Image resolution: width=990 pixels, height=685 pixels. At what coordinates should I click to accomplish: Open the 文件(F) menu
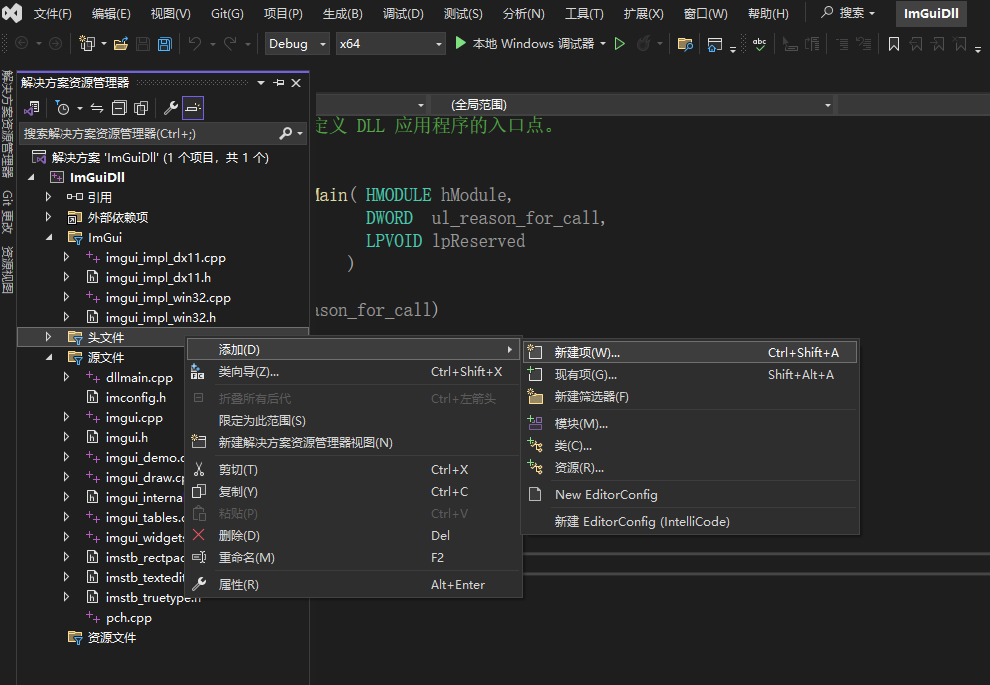pyautogui.click(x=52, y=13)
